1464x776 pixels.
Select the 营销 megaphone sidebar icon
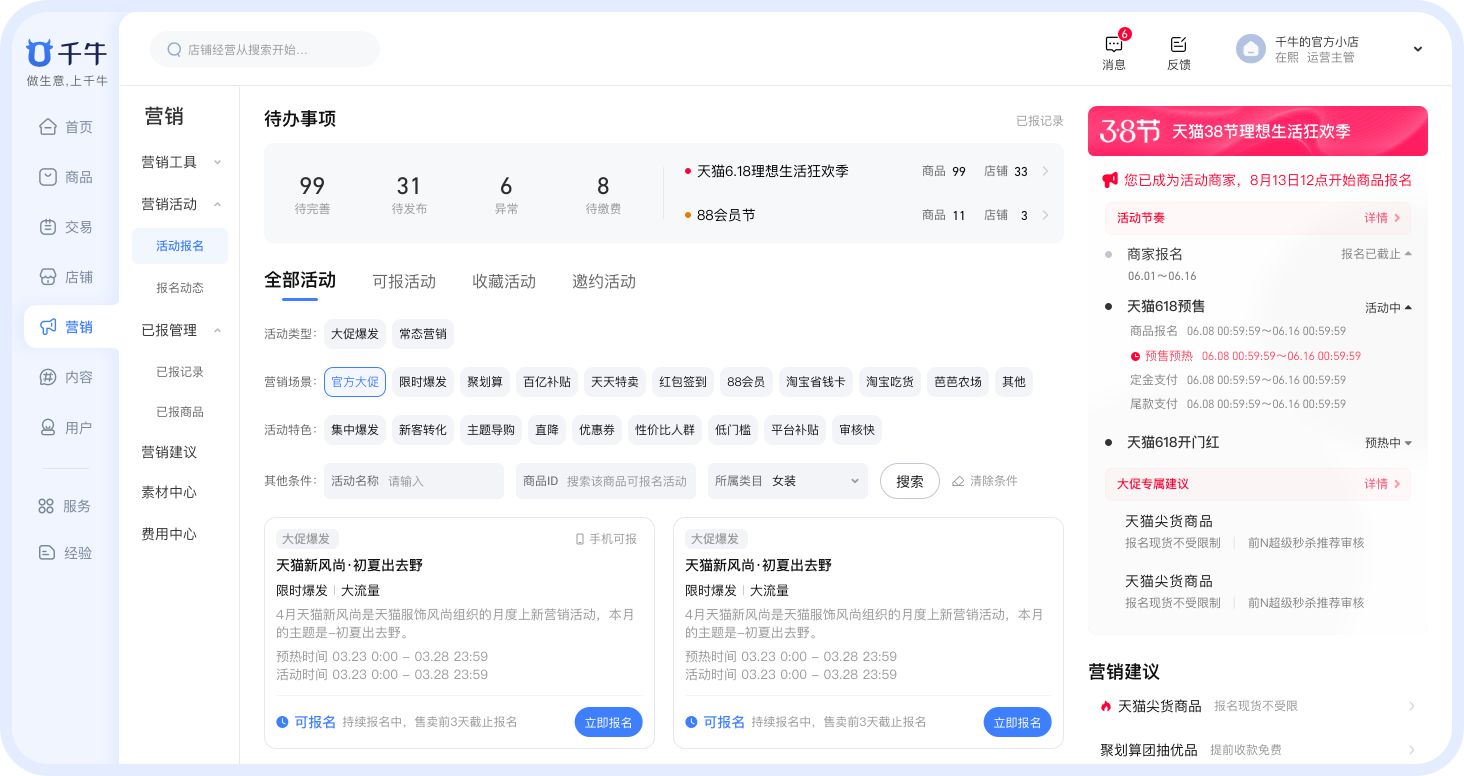[x=48, y=327]
